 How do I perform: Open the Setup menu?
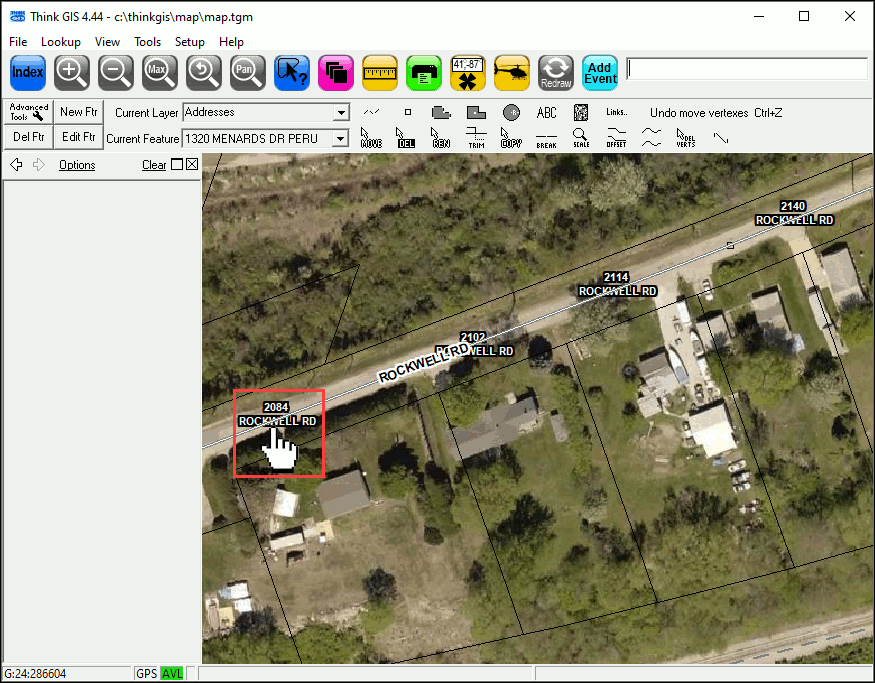click(x=190, y=42)
